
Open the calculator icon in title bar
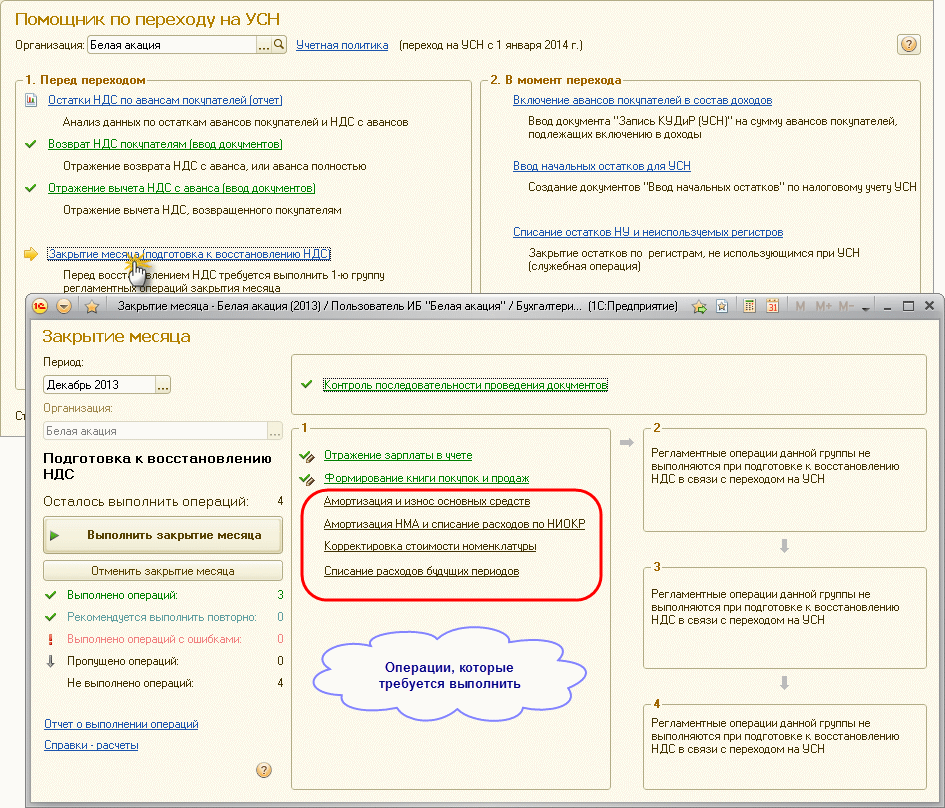(749, 306)
